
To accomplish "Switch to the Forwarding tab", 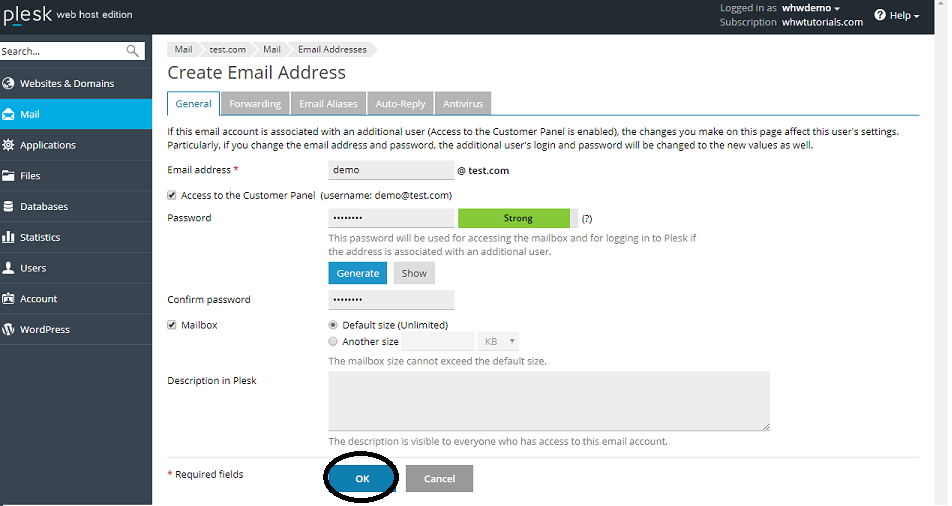I will pyautogui.click(x=255, y=104).
